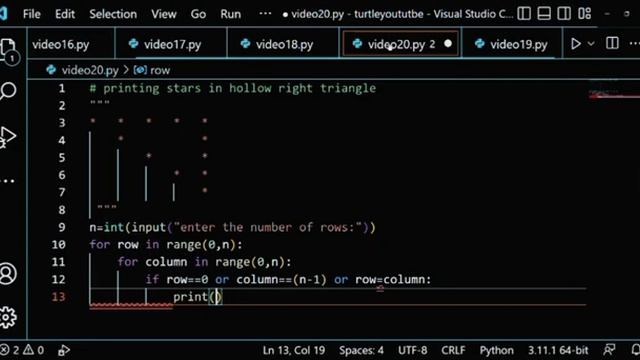The height and width of the screenshot is (360, 640).
Task: Change end of line sequence CRLF
Action: pyautogui.click(x=453, y=350)
